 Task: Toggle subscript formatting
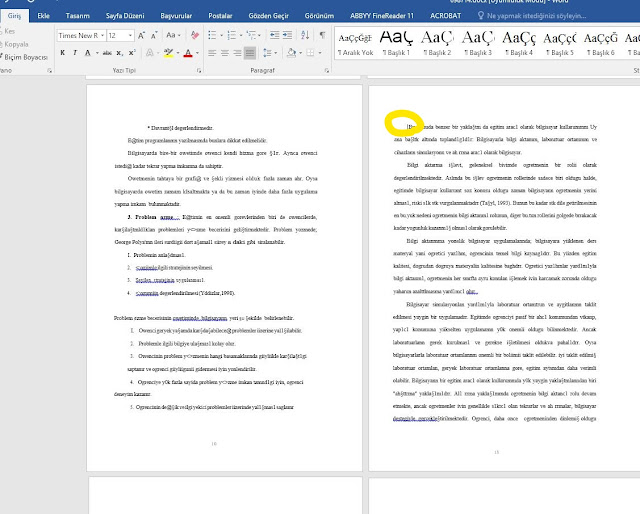tap(119, 53)
